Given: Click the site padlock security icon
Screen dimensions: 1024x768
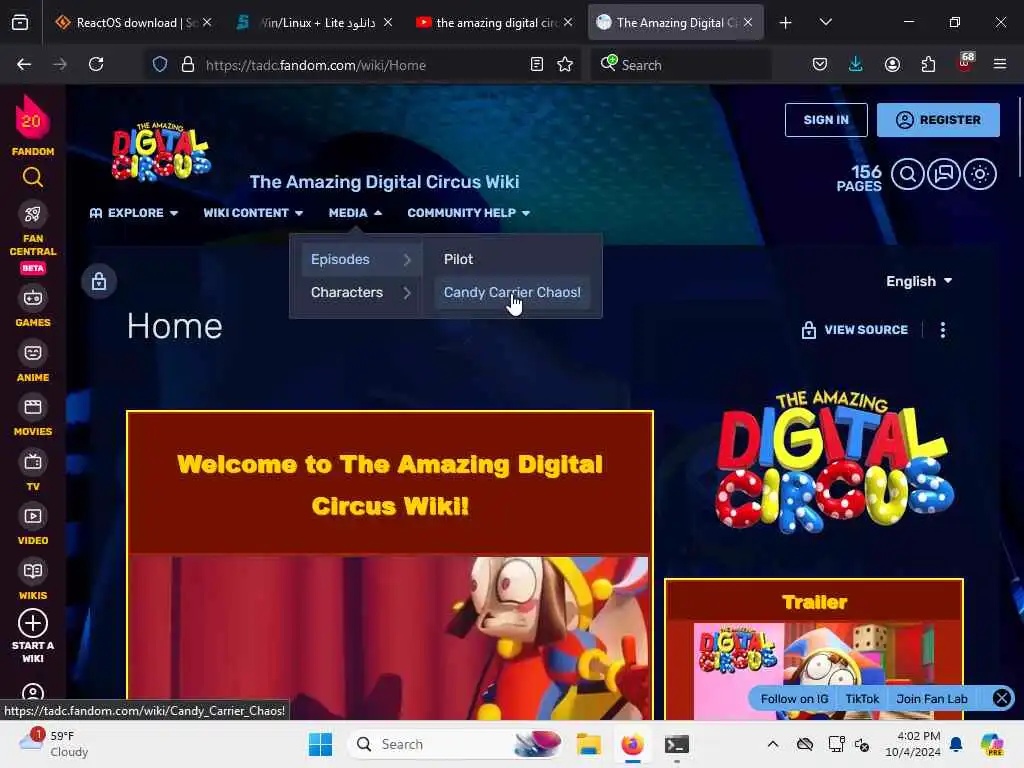Looking at the screenshot, I should click(x=188, y=65).
